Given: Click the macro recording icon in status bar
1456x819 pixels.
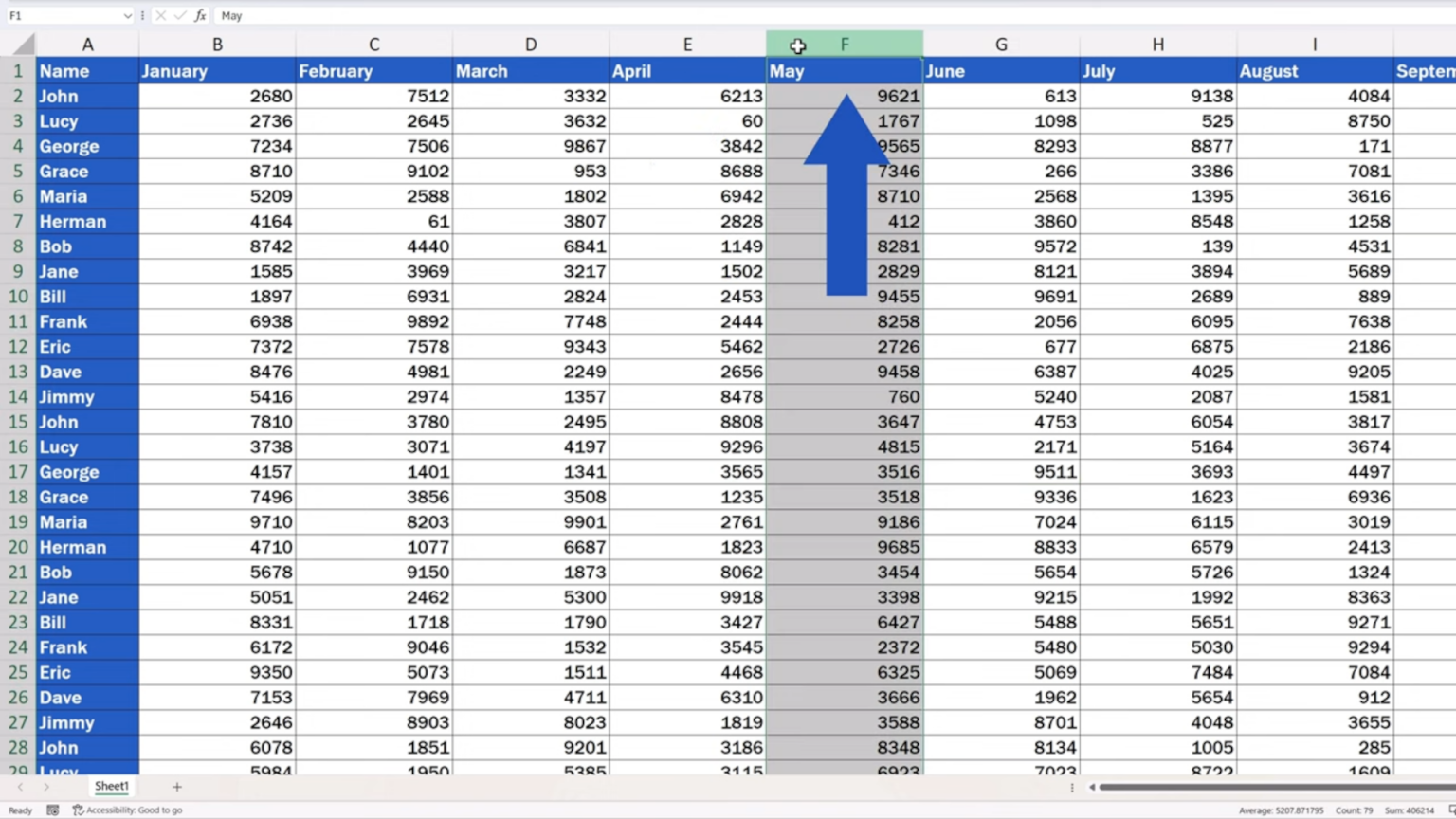Looking at the screenshot, I should pos(53,810).
